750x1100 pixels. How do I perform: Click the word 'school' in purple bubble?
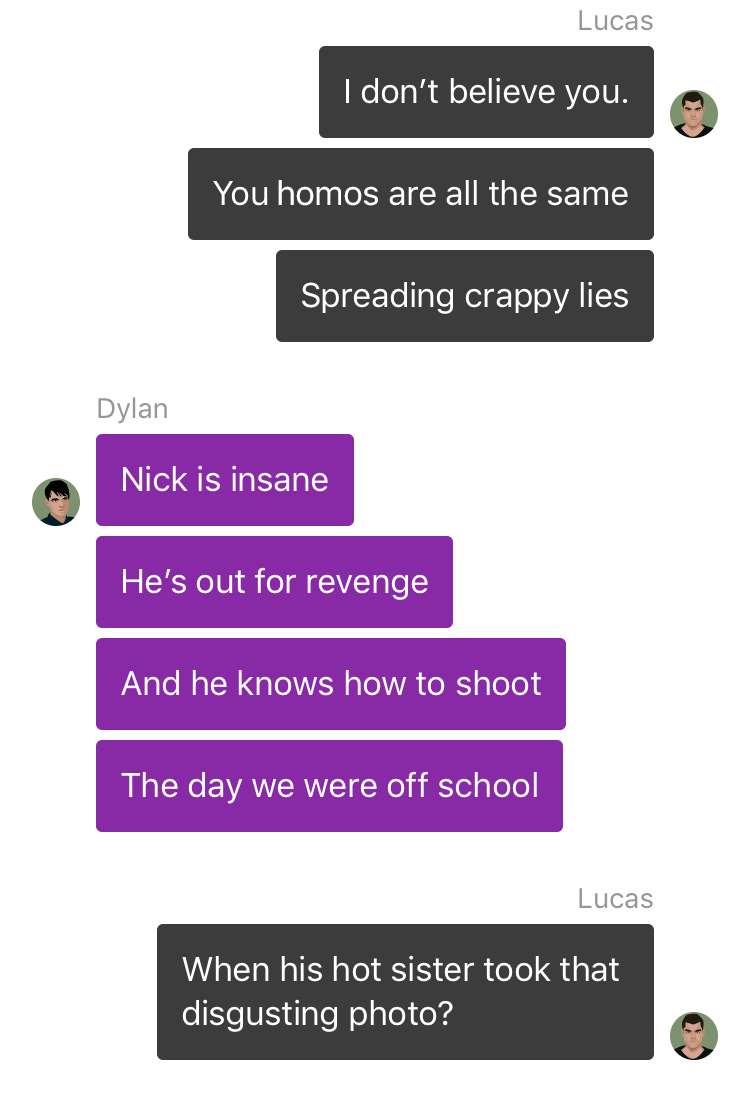pos(488,786)
